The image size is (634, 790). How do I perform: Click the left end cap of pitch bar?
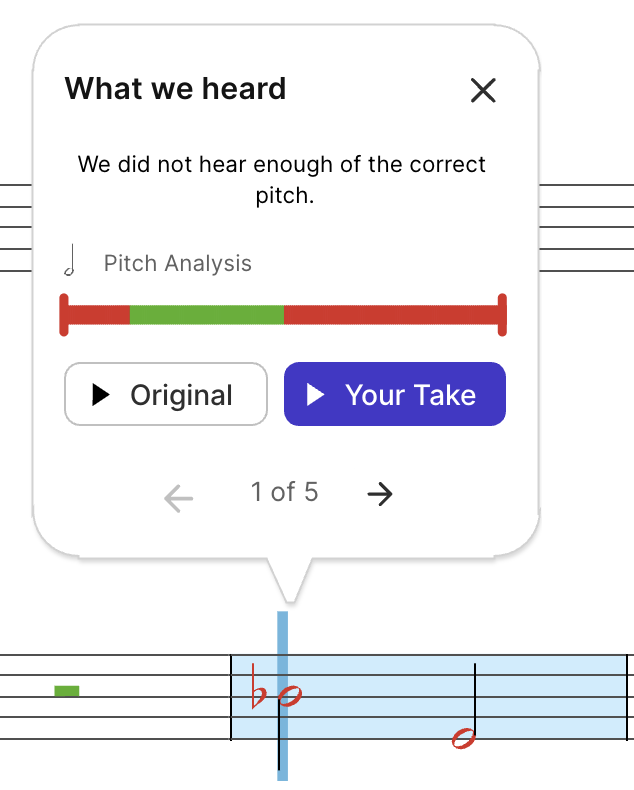point(64,315)
